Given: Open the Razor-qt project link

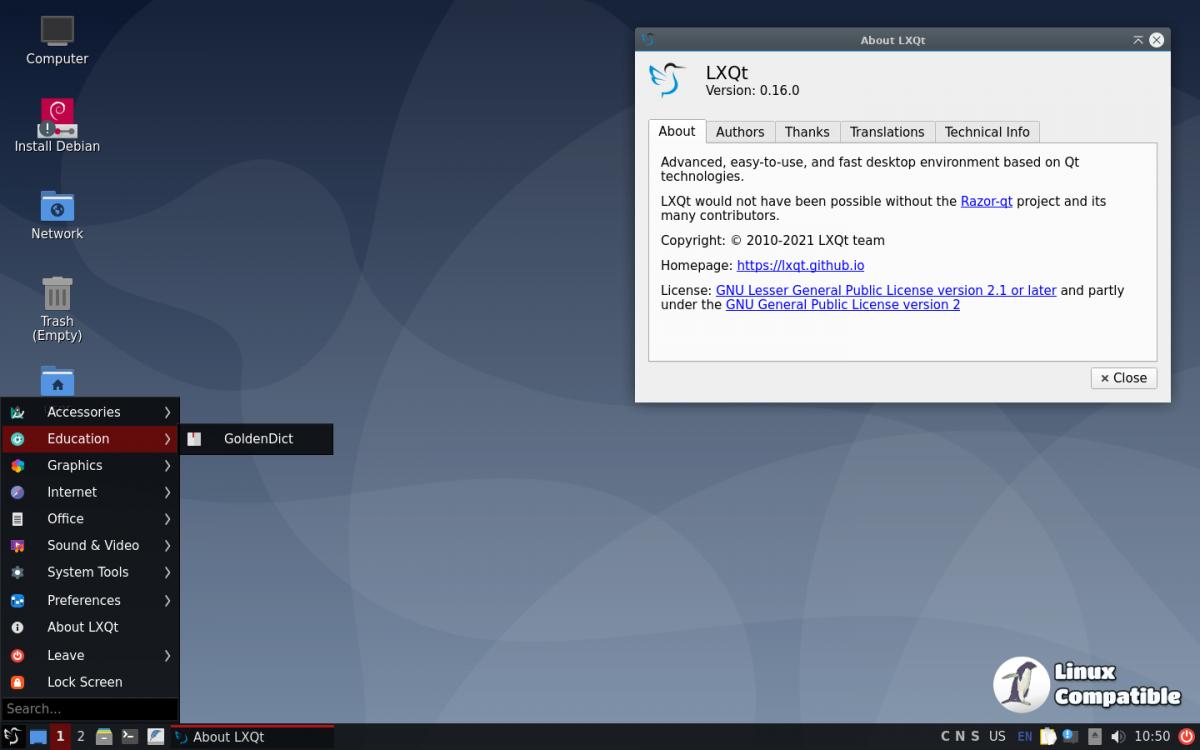Looking at the screenshot, I should [986, 201].
